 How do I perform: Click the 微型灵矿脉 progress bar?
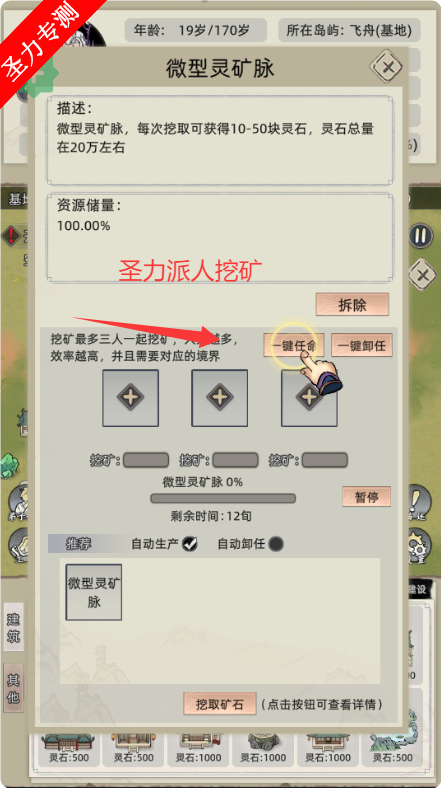[x=223, y=498]
